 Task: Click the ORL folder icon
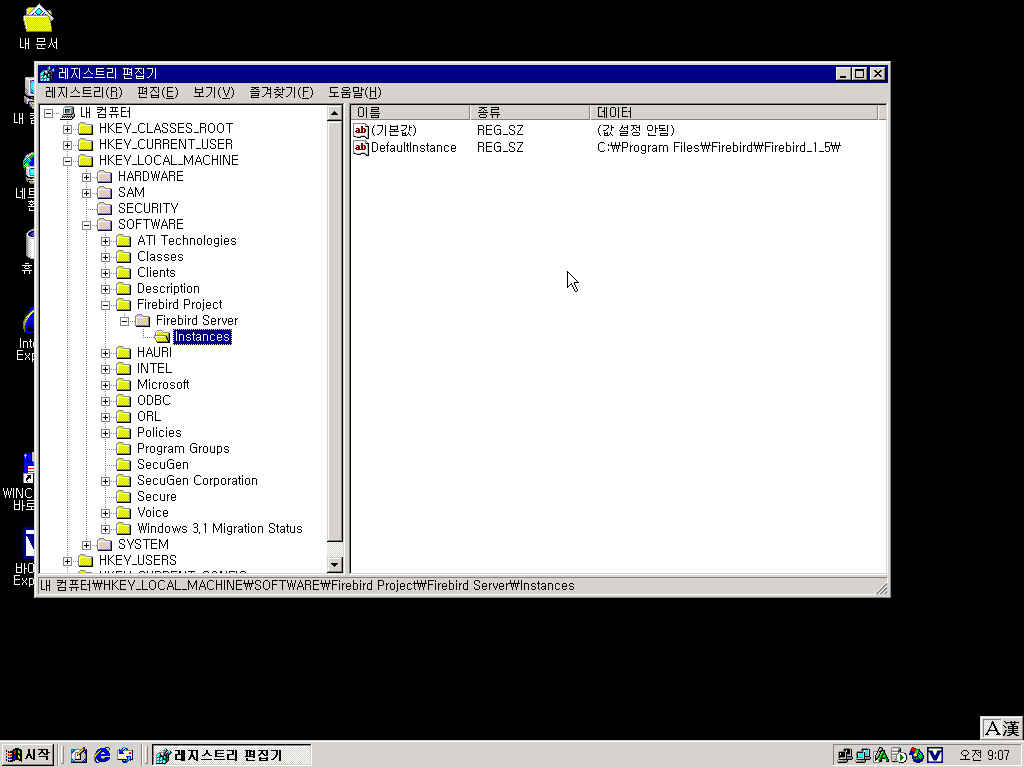click(123, 417)
